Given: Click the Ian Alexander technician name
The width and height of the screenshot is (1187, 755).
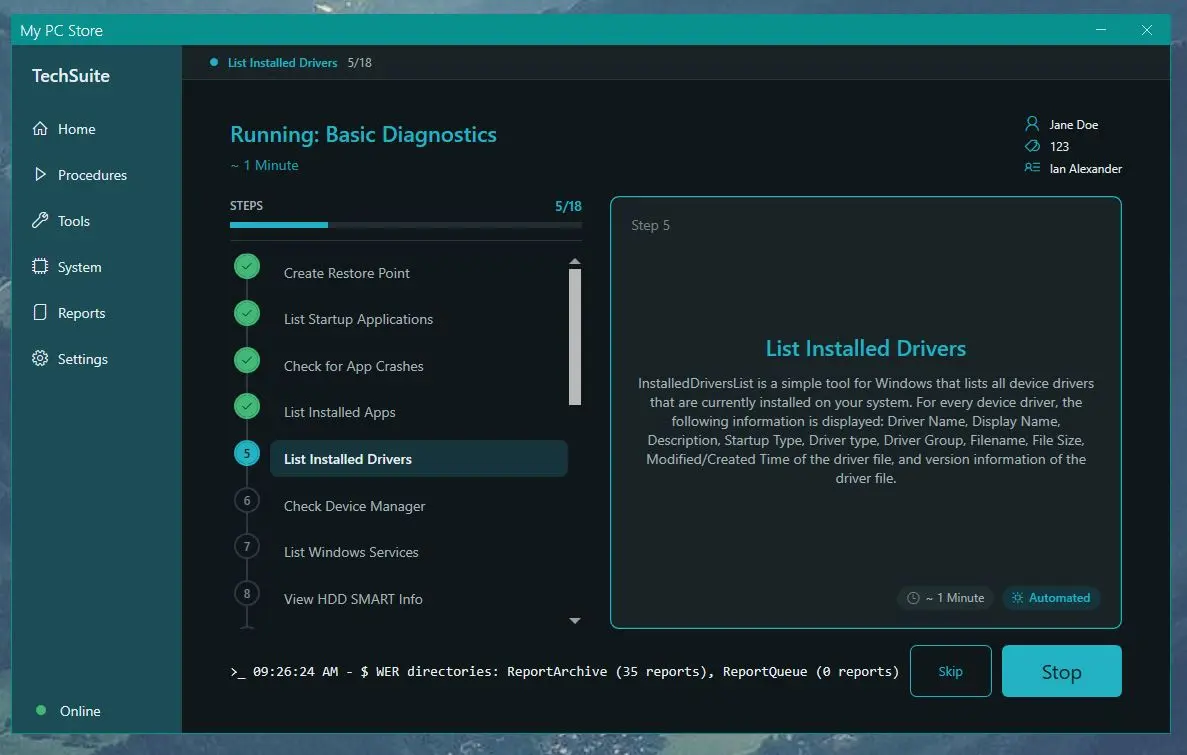Looking at the screenshot, I should 1086,169.
